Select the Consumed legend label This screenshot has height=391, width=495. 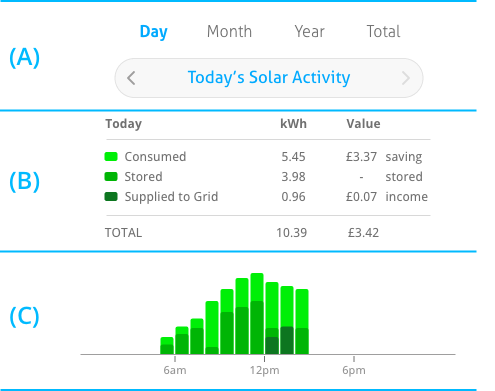tap(155, 157)
